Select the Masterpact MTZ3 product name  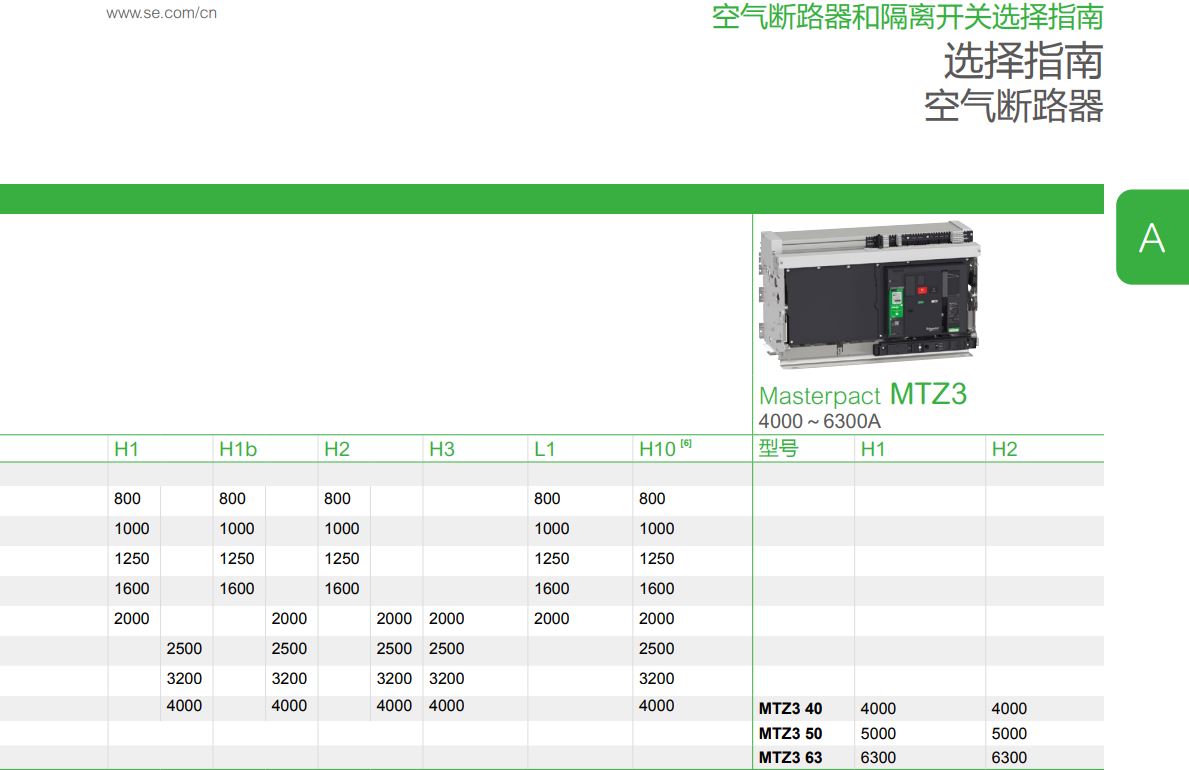pos(863,394)
